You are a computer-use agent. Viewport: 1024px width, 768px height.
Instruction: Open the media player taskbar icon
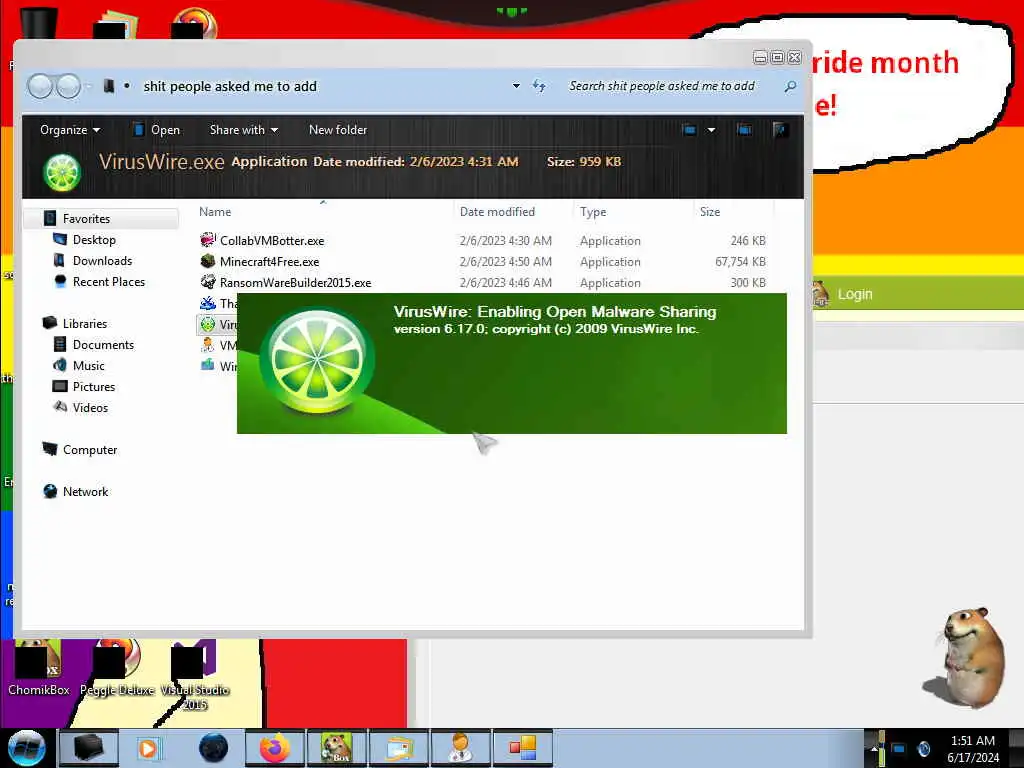(x=149, y=748)
